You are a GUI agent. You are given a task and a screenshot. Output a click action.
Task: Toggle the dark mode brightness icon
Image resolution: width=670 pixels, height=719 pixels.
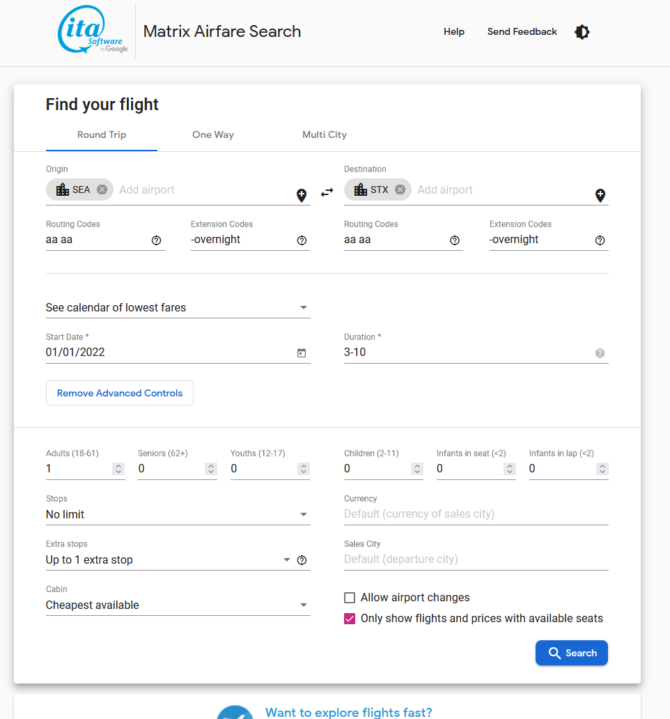(x=582, y=32)
